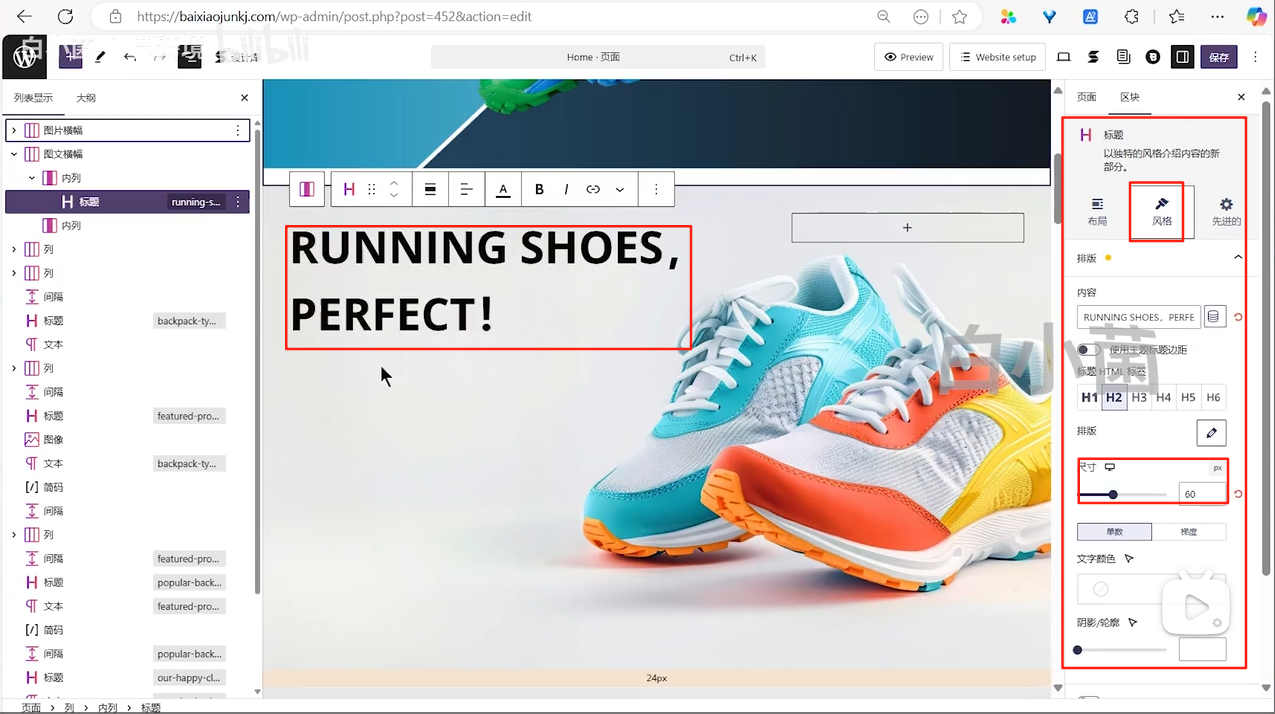Open the Spectra S icon in the top bar
Image resolution: width=1275 pixels, height=714 pixels.
click(1093, 57)
